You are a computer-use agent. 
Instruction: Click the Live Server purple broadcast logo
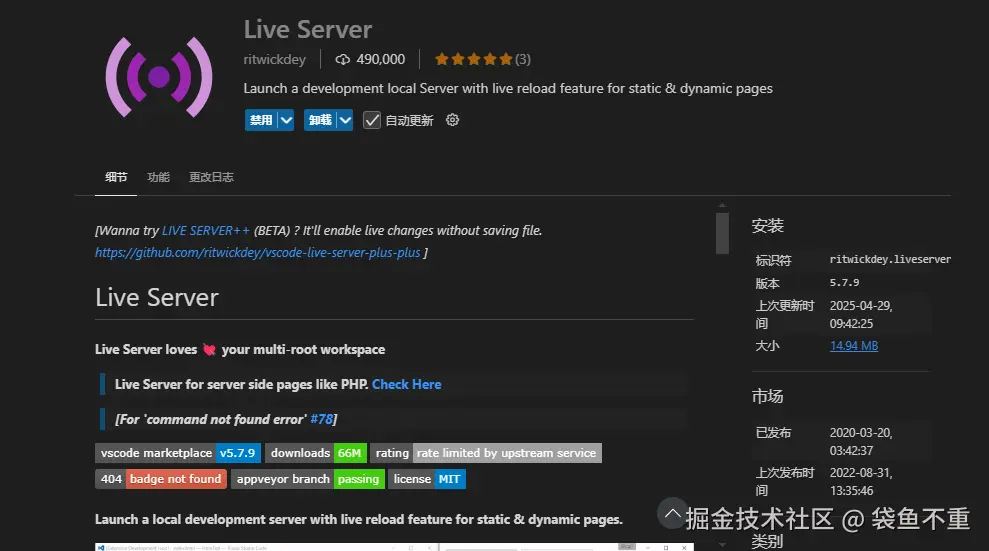[x=159, y=77]
